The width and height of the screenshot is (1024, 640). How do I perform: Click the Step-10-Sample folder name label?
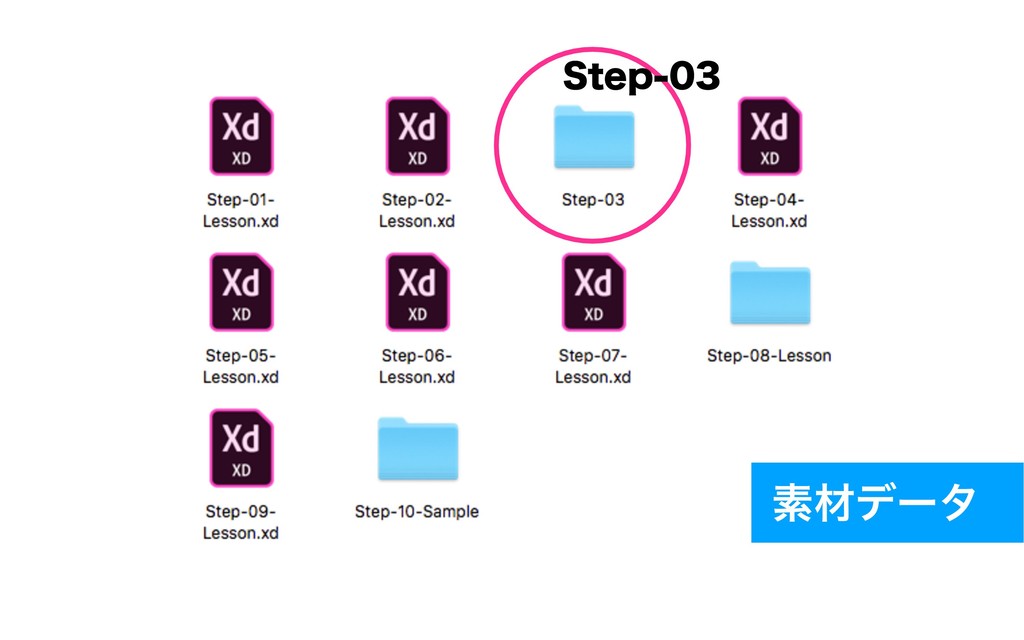click(x=417, y=512)
